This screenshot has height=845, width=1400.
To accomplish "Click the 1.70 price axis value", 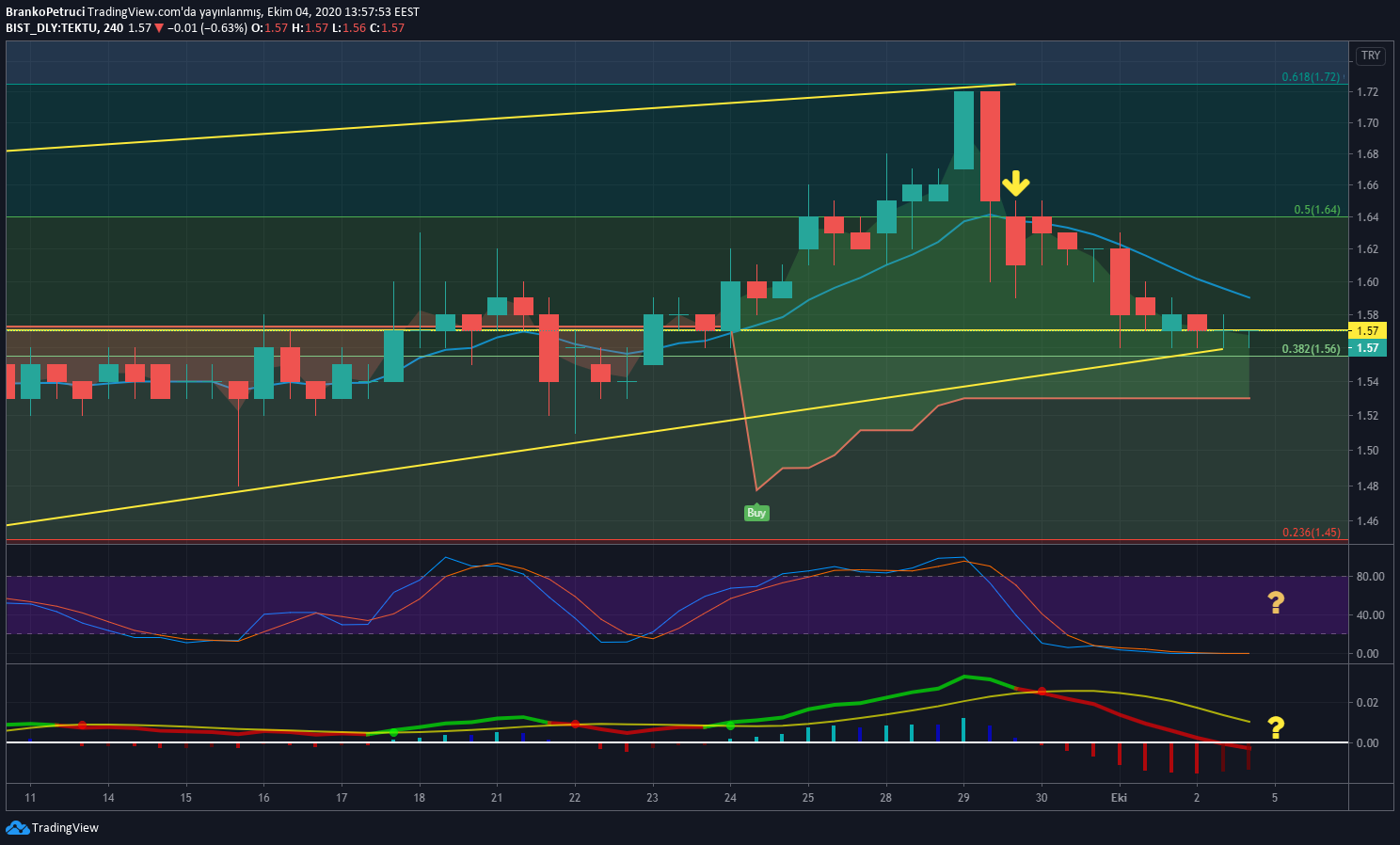I will (x=1368, y=123).
